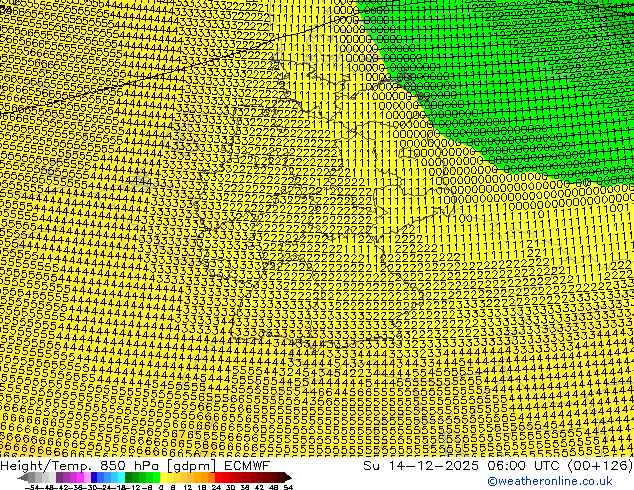Click the '[gdpm]' unit label
Viewport: 634px width, 490px height.
click(192, 466)
